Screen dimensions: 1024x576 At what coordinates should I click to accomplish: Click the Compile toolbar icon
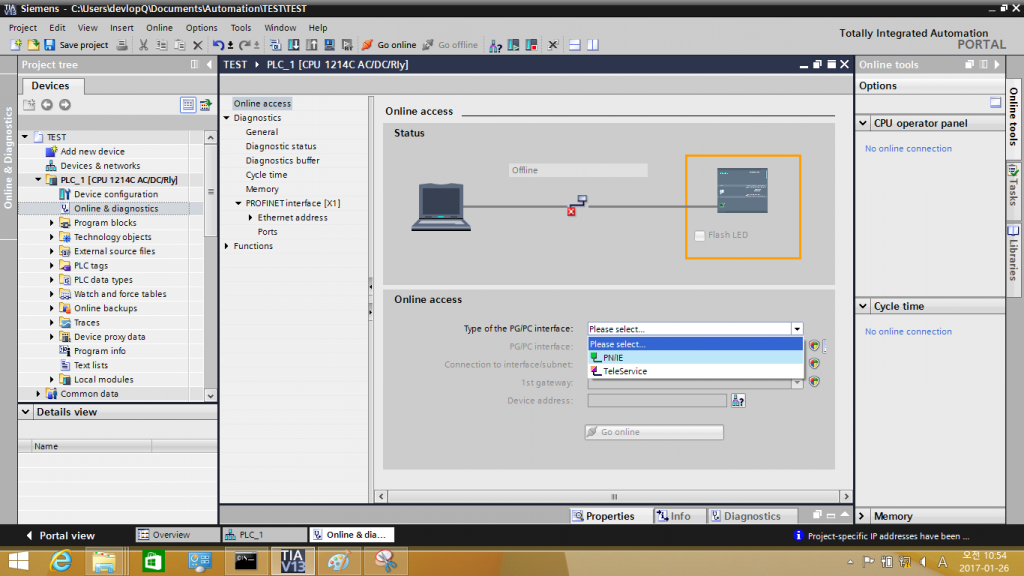click(x=275, y=45)
